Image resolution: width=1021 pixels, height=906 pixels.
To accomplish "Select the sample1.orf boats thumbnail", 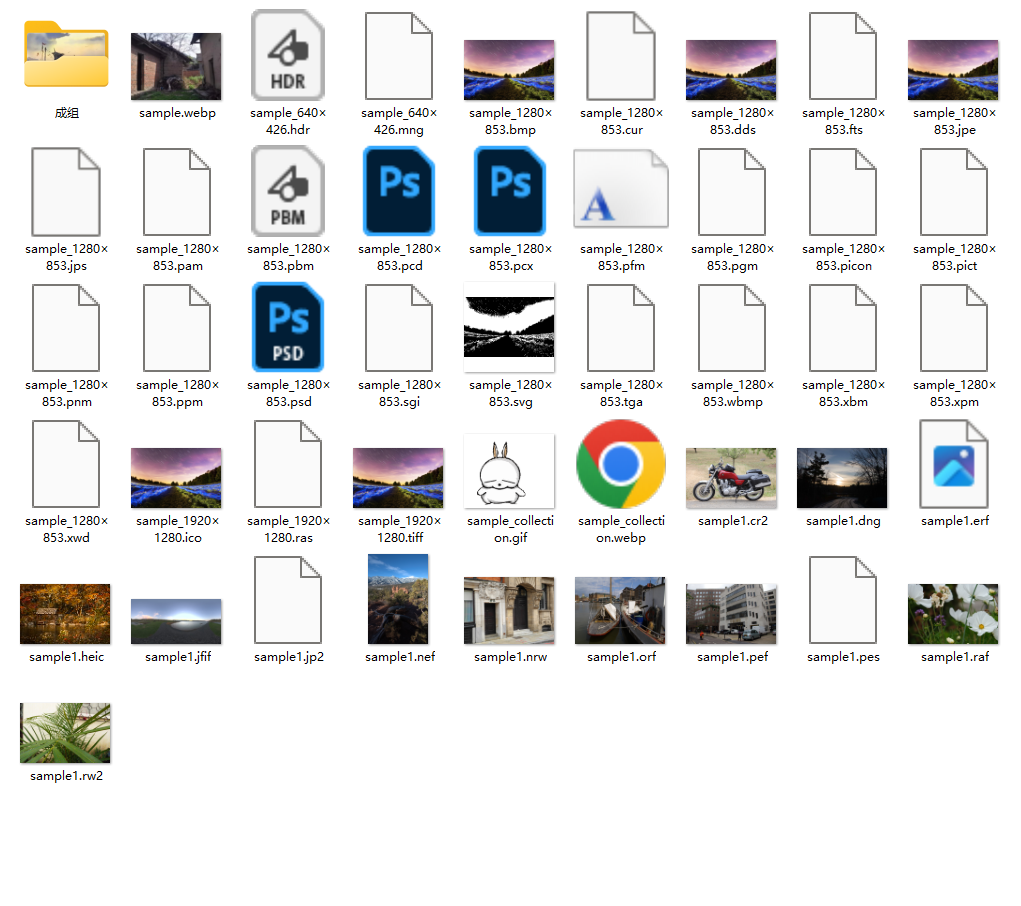I will point(621,611).
